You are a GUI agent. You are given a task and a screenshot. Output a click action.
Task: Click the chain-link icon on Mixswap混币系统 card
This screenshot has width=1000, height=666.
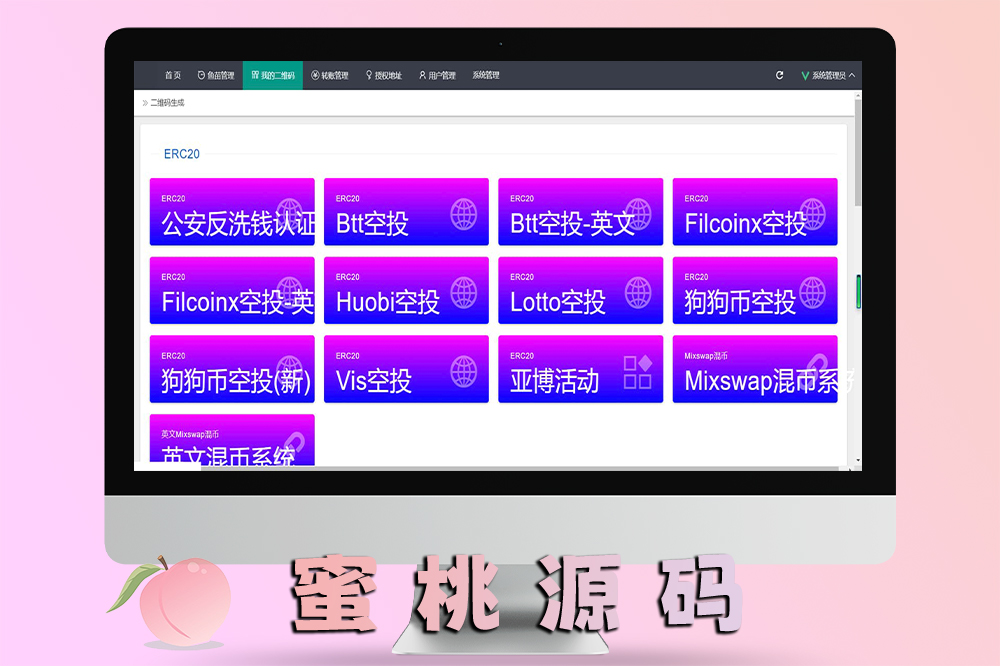(x=818, y=364)
